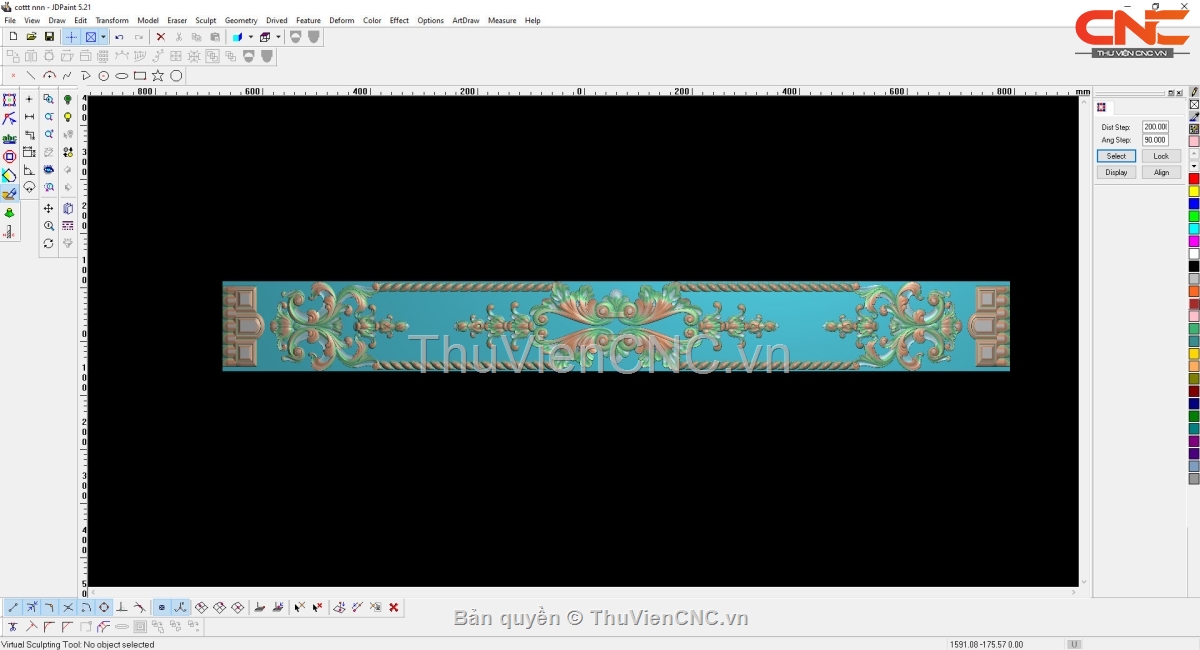The height and width of the screenshot is (650, 1200).
Task: Select the star shape drawing tool
Action: pos(158,76)
